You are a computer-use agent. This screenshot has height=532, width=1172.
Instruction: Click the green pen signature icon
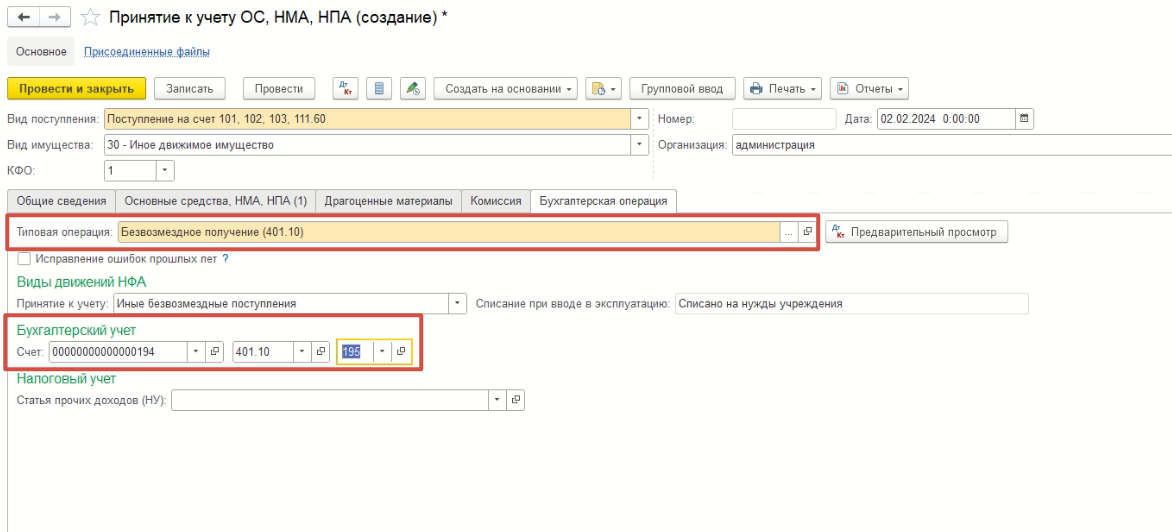click(413, 88)
